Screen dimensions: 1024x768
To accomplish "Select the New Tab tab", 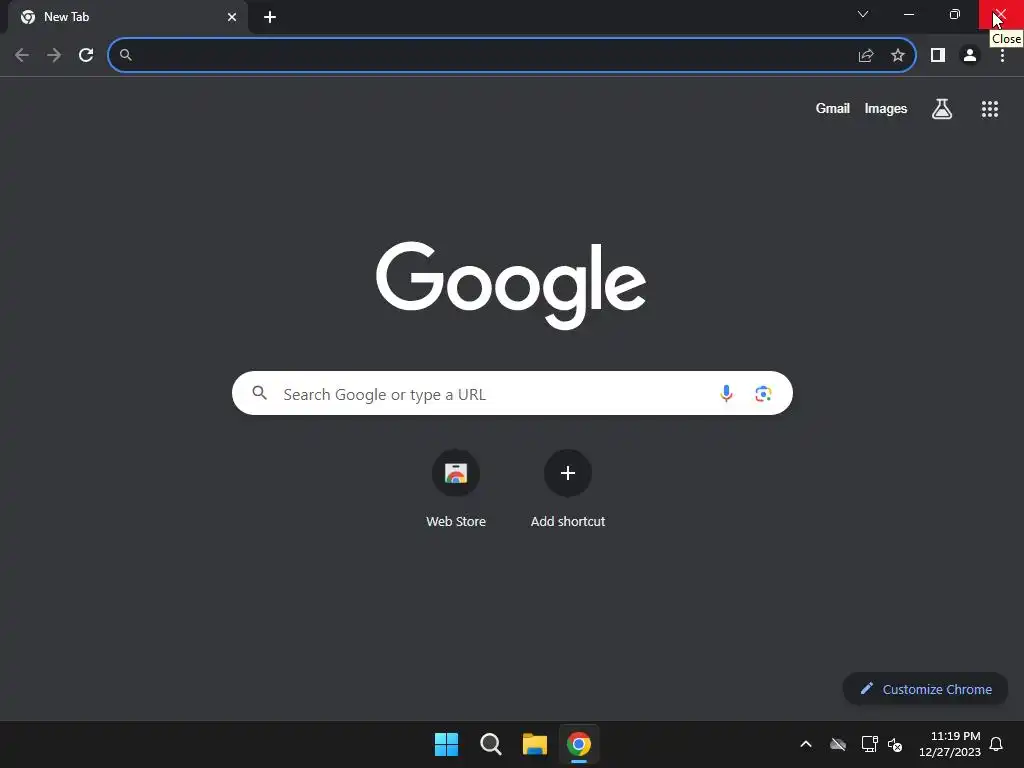I will tap(127, 17).
